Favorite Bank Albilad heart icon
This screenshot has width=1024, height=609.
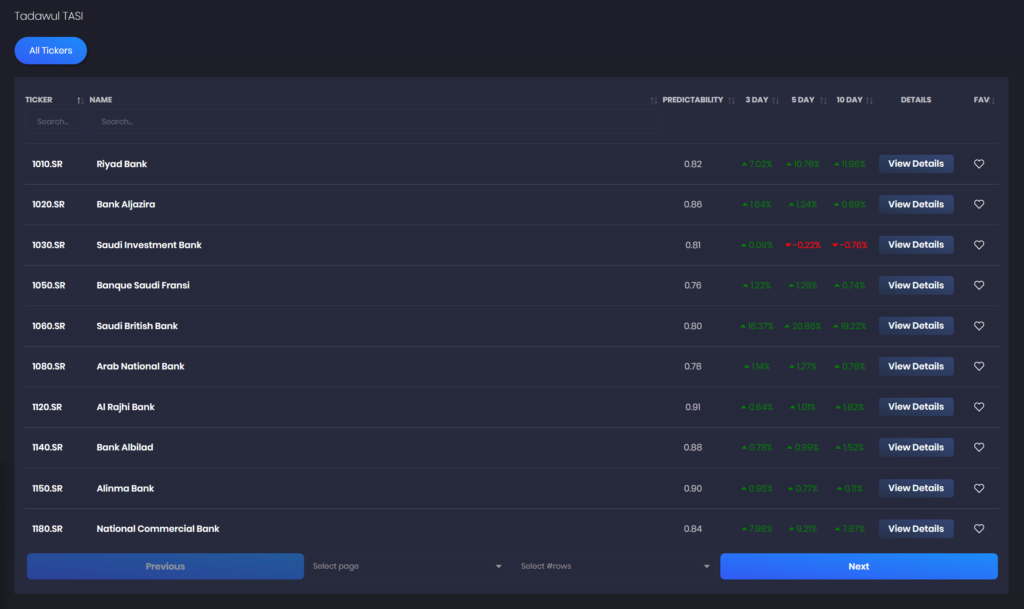click(978, 447)
